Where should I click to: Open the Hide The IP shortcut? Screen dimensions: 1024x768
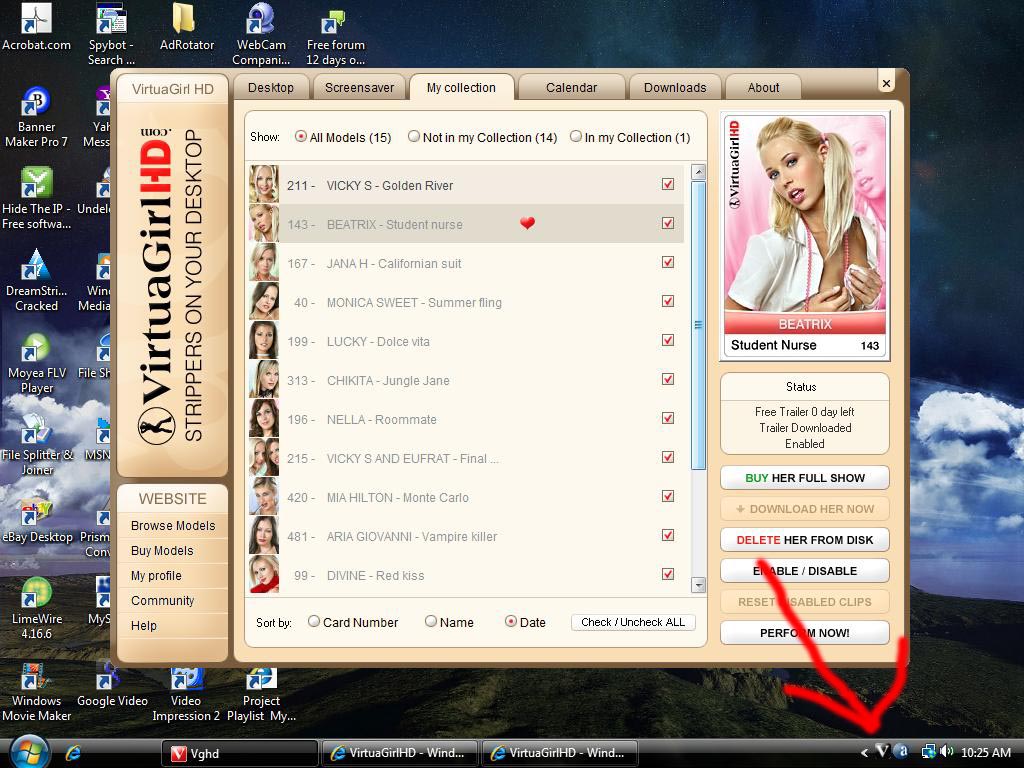click(x=36, y=199)
